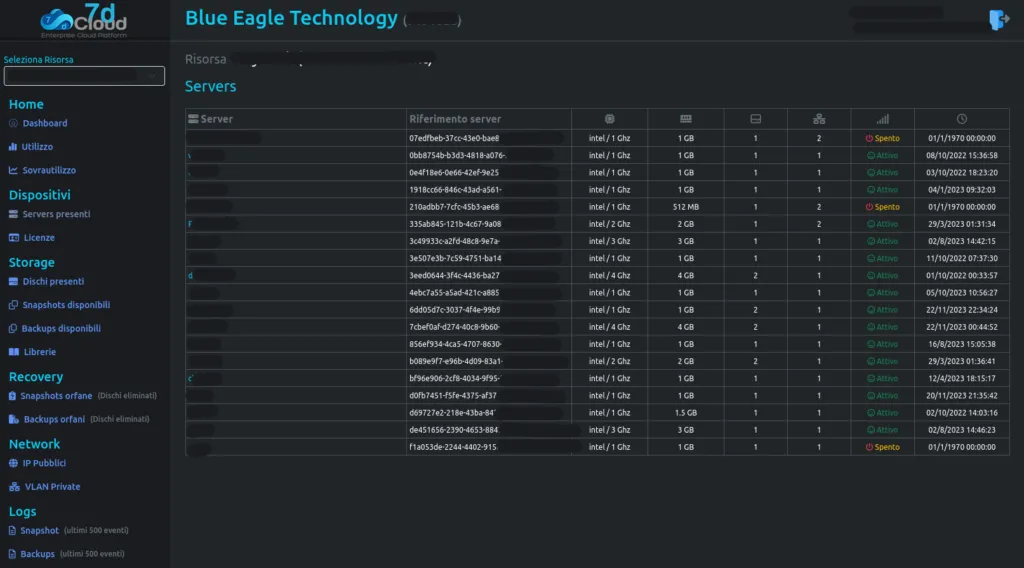Click the Sovrautilizzo line chart icon
The width and height of the screenshot is (1024, 568).
click(x=13, y=170)
